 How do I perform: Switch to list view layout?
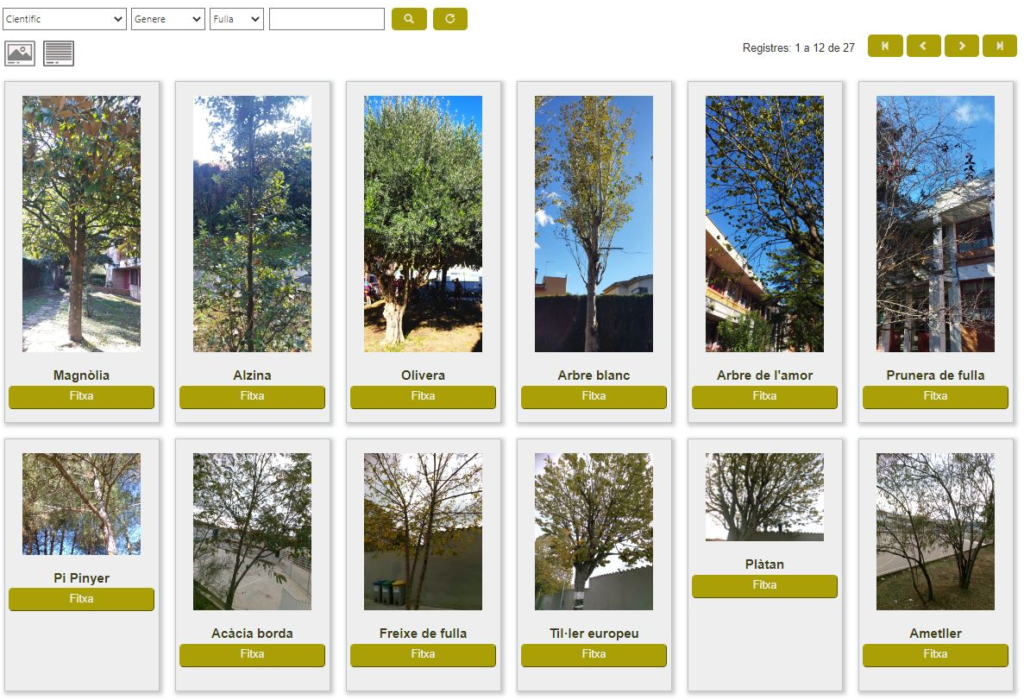coord(59,53)
